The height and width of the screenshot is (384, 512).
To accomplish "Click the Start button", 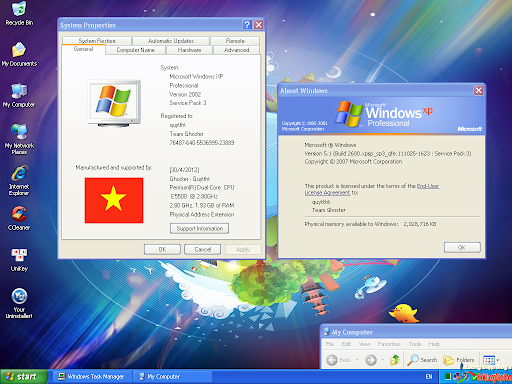I will (x=23, y=377).
